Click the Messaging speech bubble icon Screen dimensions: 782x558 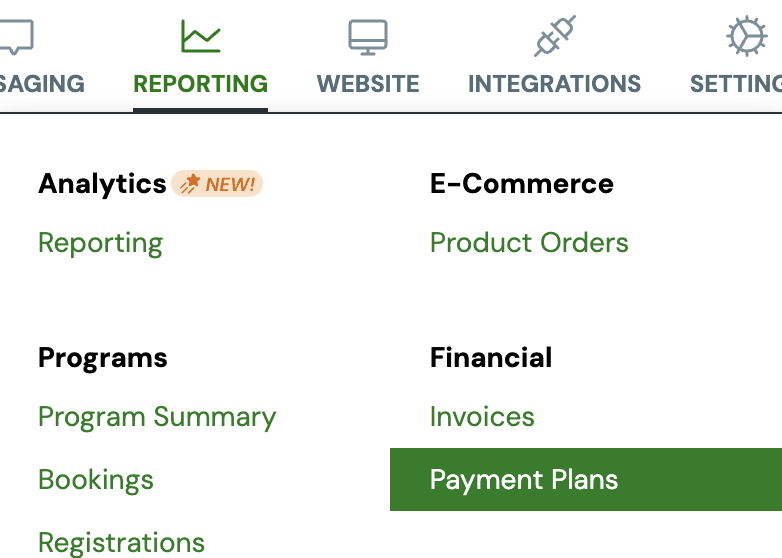point(16,37)
